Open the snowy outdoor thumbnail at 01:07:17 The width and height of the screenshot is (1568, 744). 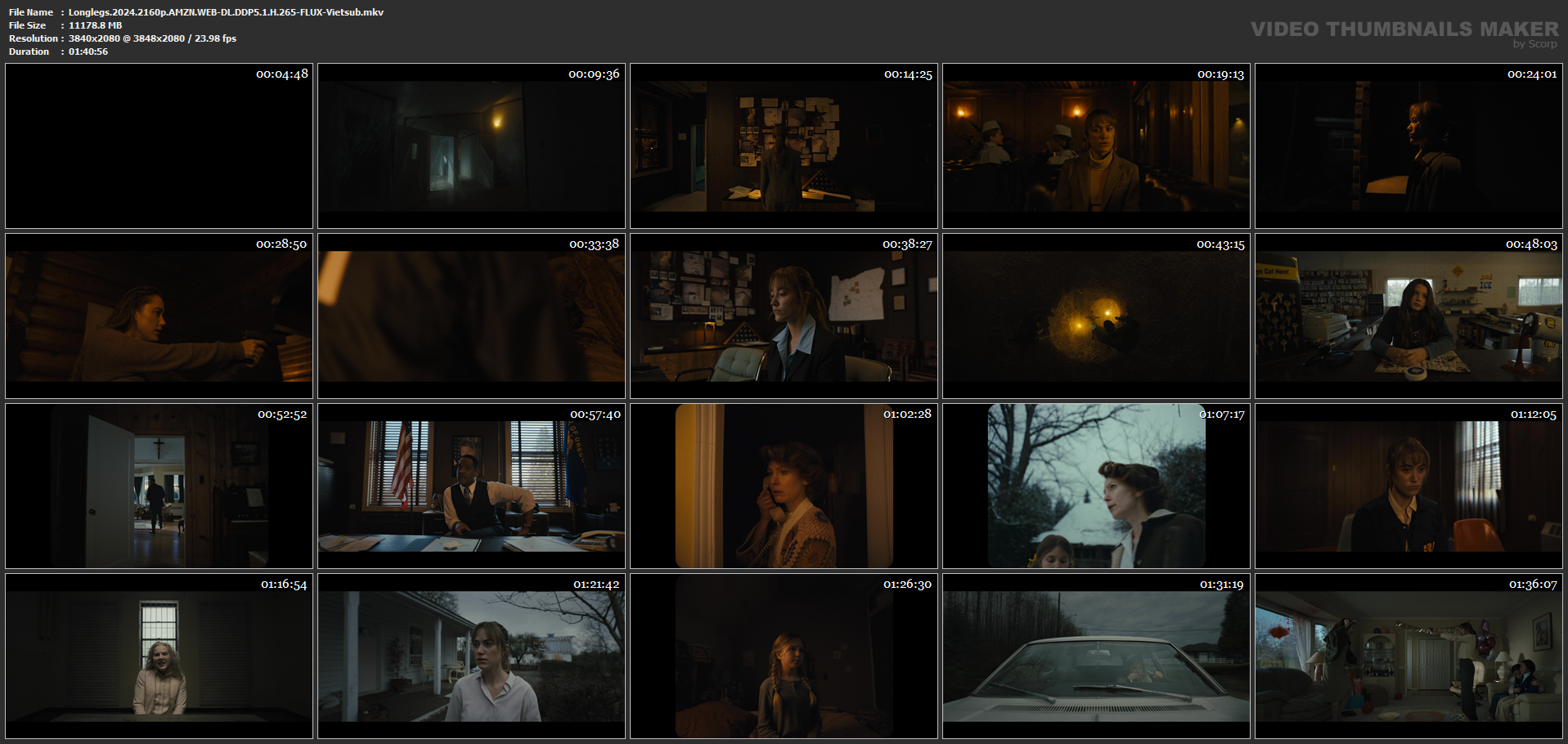[1096, 486]
